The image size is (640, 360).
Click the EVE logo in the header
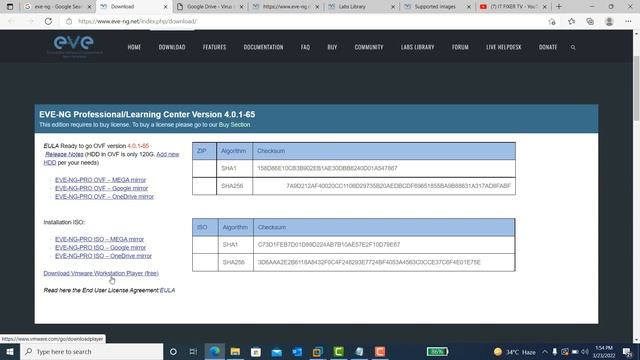[x=74, y=46]
